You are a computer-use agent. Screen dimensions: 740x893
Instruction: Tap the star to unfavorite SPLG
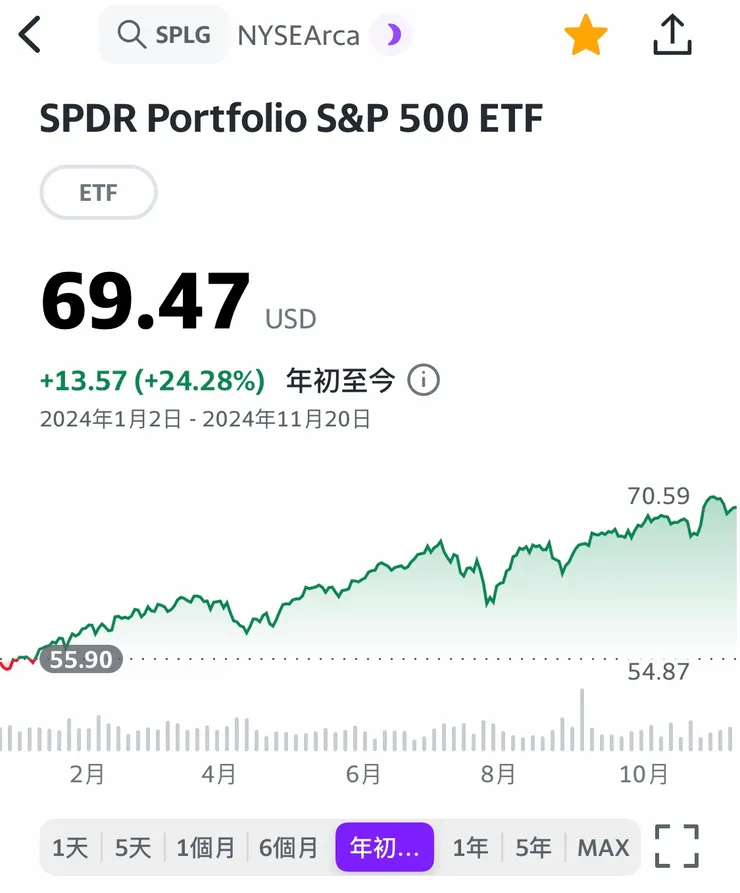(x=587, y=34)
